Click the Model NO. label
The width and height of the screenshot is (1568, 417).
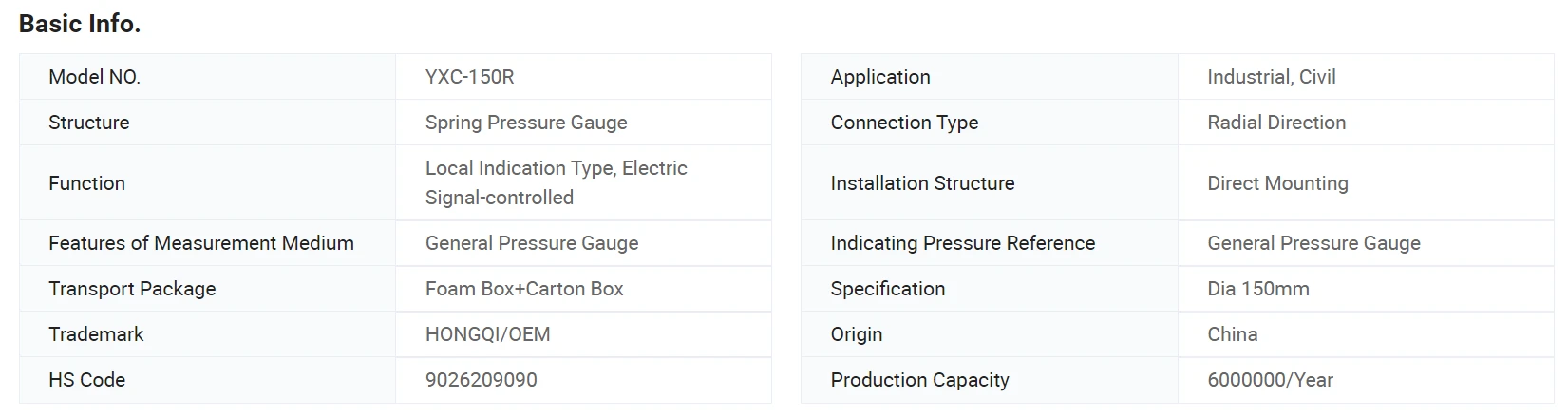[x=94, y=77]
